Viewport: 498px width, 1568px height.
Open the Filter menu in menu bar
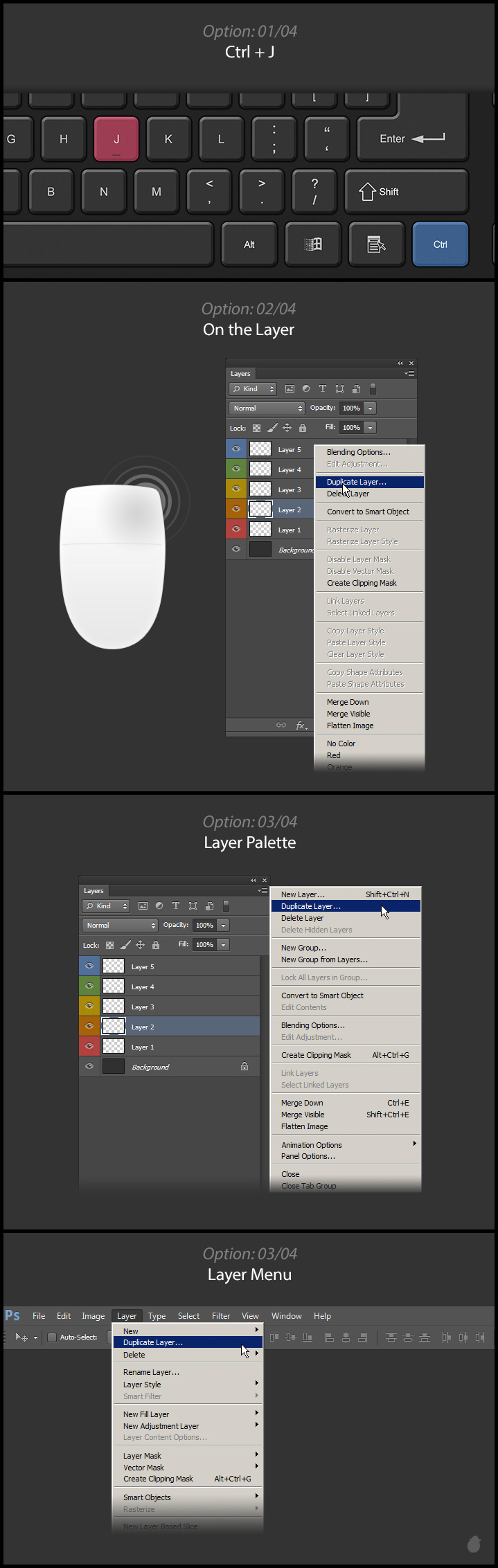point(221,1316)
